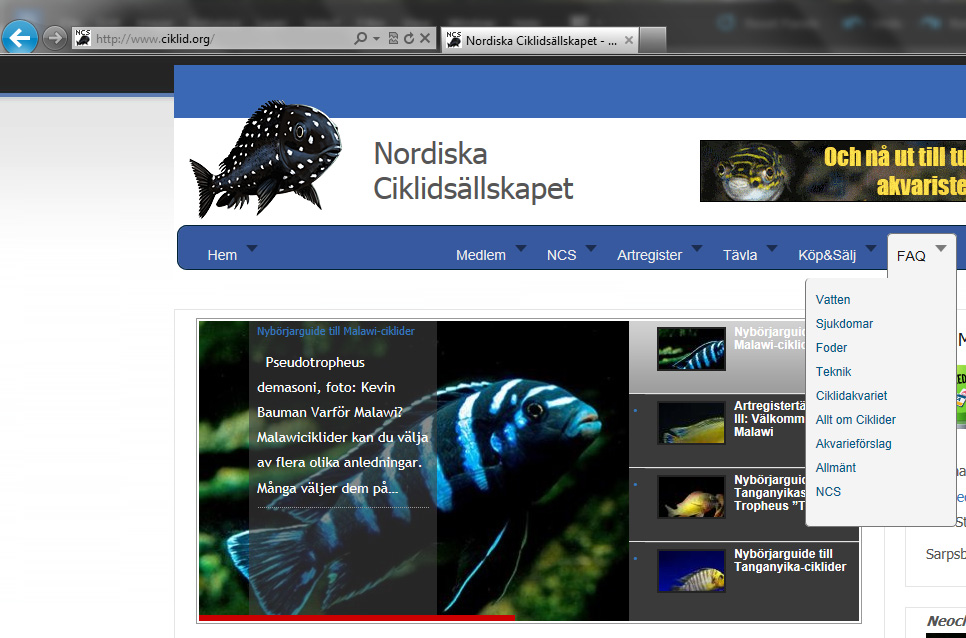The height and width of the screenshot is (638, 966).
Task: Select Allmänt in the FAQ dropdown
Action: pyautogui.click(x=835, y=468)
